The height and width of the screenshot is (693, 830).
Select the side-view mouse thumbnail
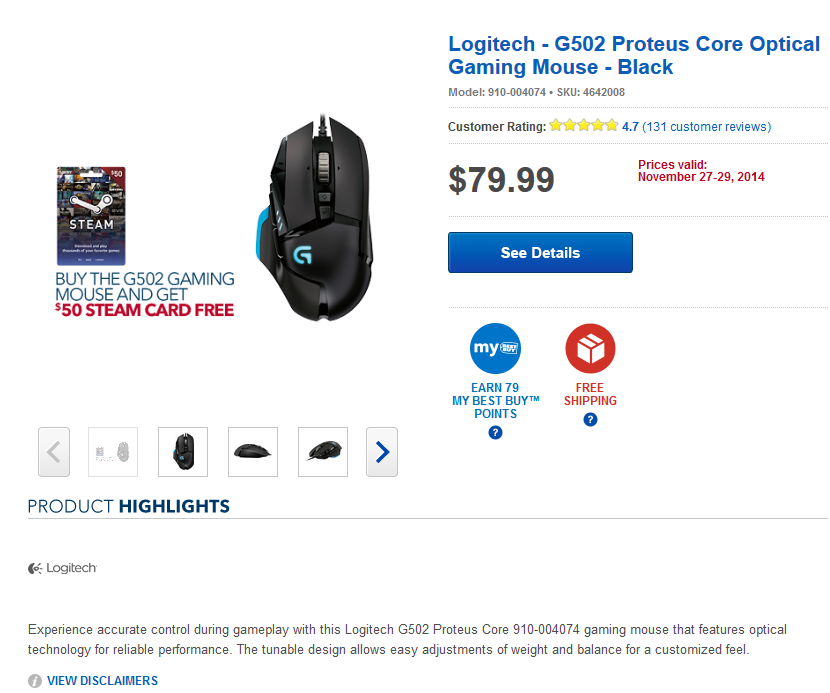[x=252, y=452]
